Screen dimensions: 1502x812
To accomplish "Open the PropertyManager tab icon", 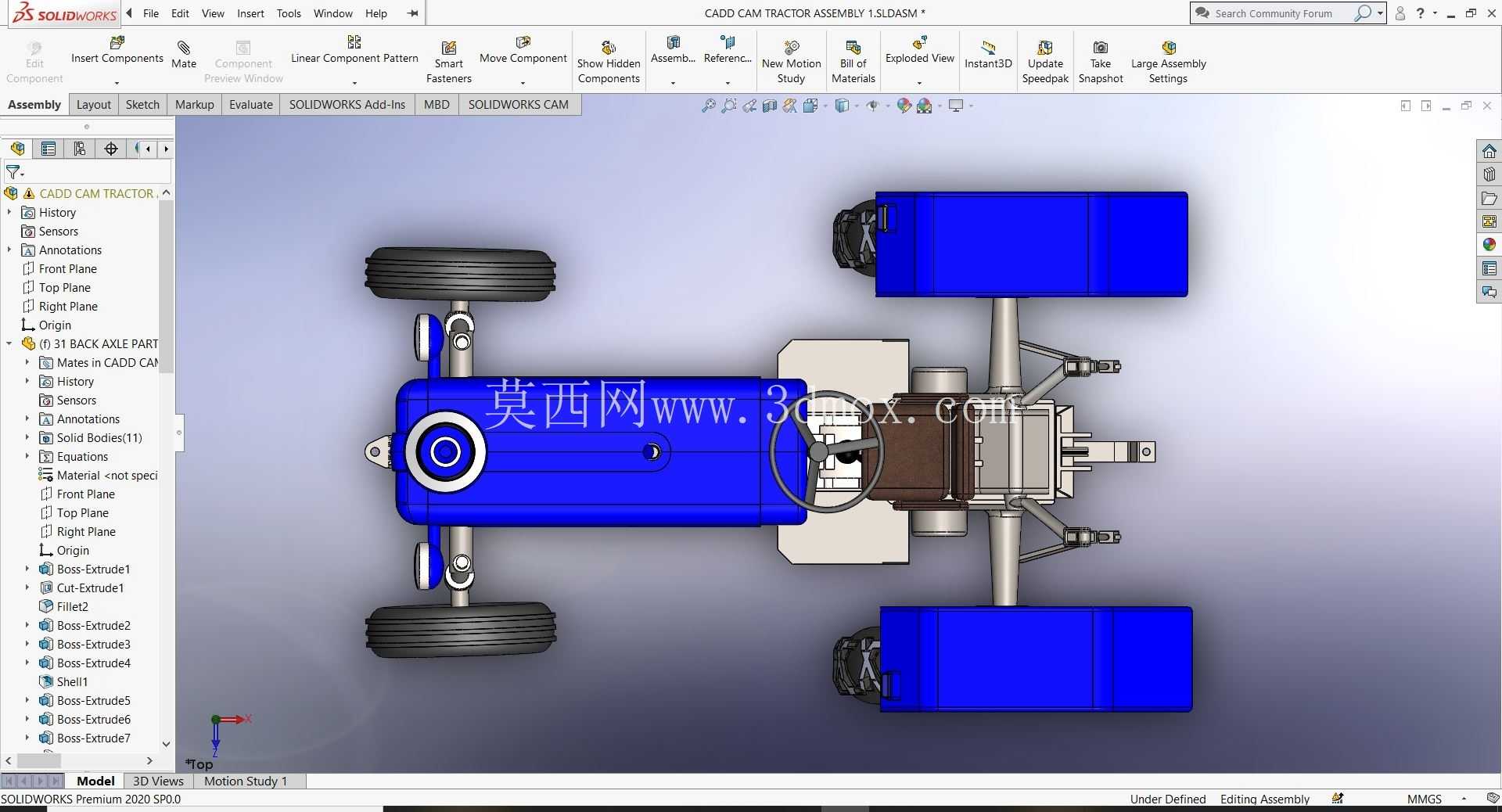I will (49, 149).
